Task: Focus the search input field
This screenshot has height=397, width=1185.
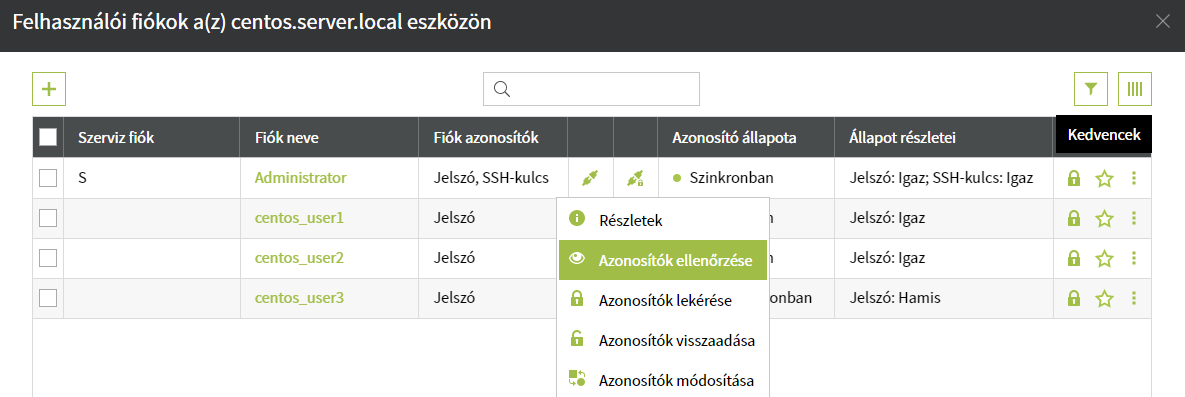Action: tap(591, 89)
